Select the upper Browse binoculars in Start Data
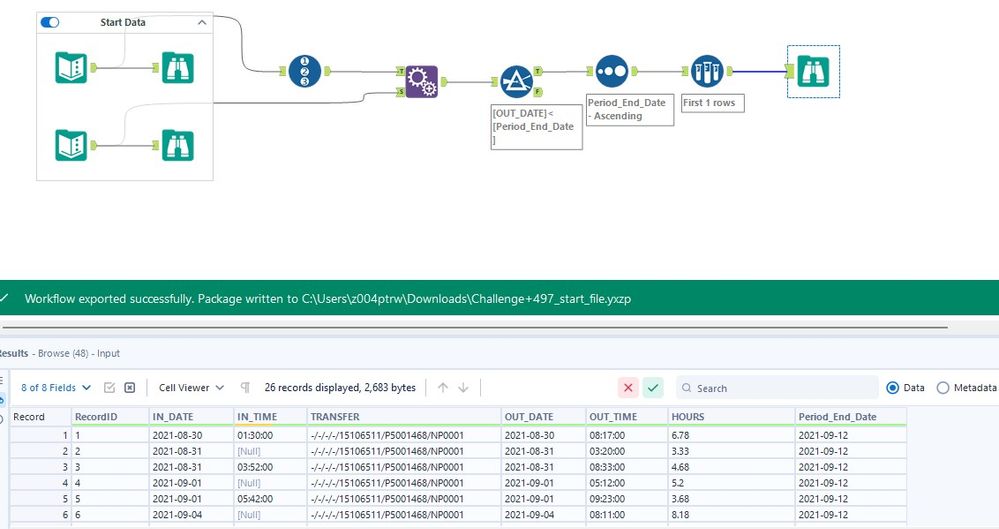The width and height of the screenshot is (999, 529). 178,68
